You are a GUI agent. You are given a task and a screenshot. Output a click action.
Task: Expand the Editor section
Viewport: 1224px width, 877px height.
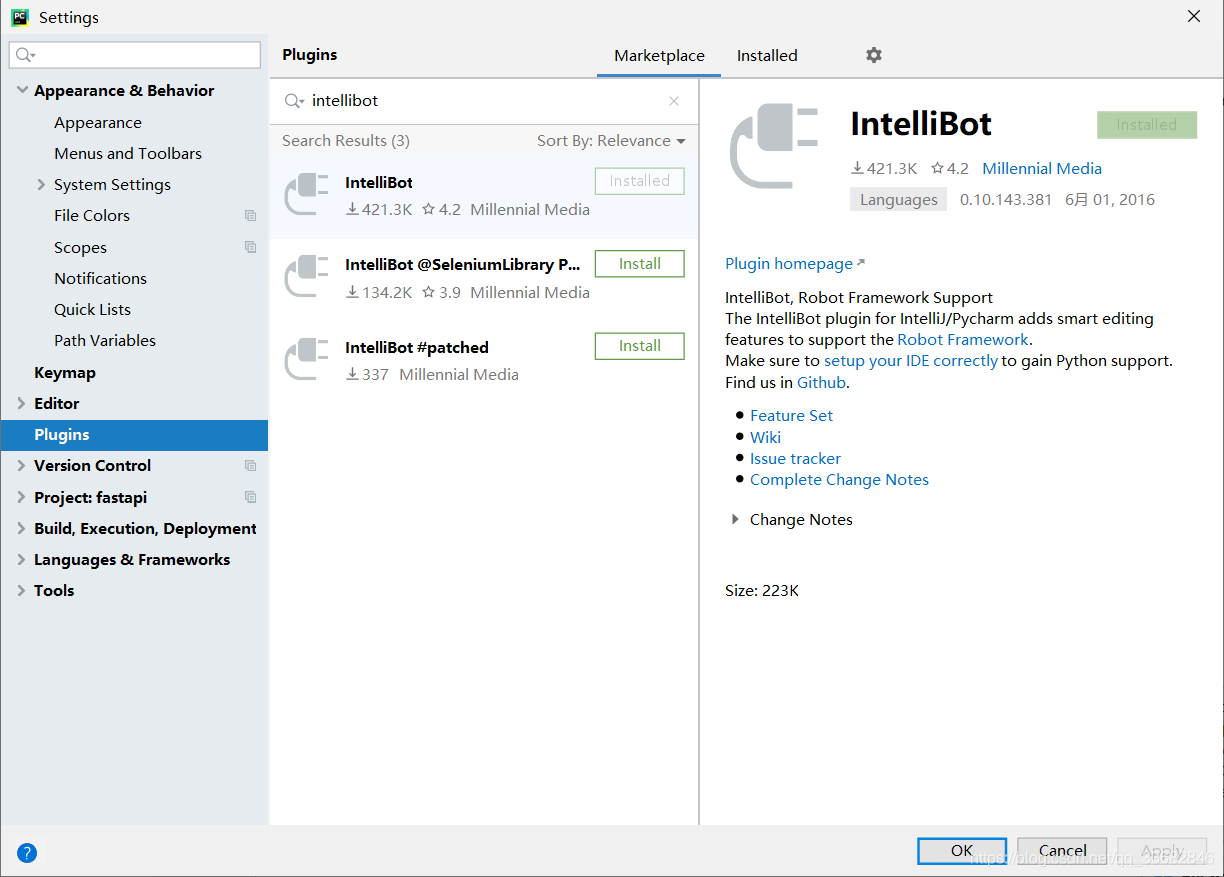pyautogui.click(x=22, y=403)
